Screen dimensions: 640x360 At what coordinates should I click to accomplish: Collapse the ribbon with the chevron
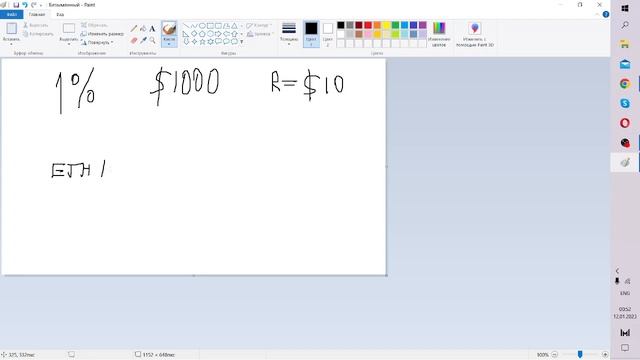pyautogui.click(x=598, y=14)
